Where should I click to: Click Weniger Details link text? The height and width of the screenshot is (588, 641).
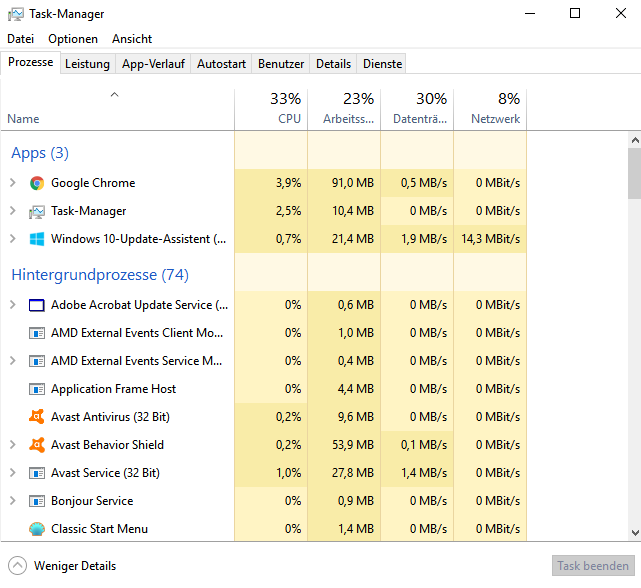click(75, 566)
